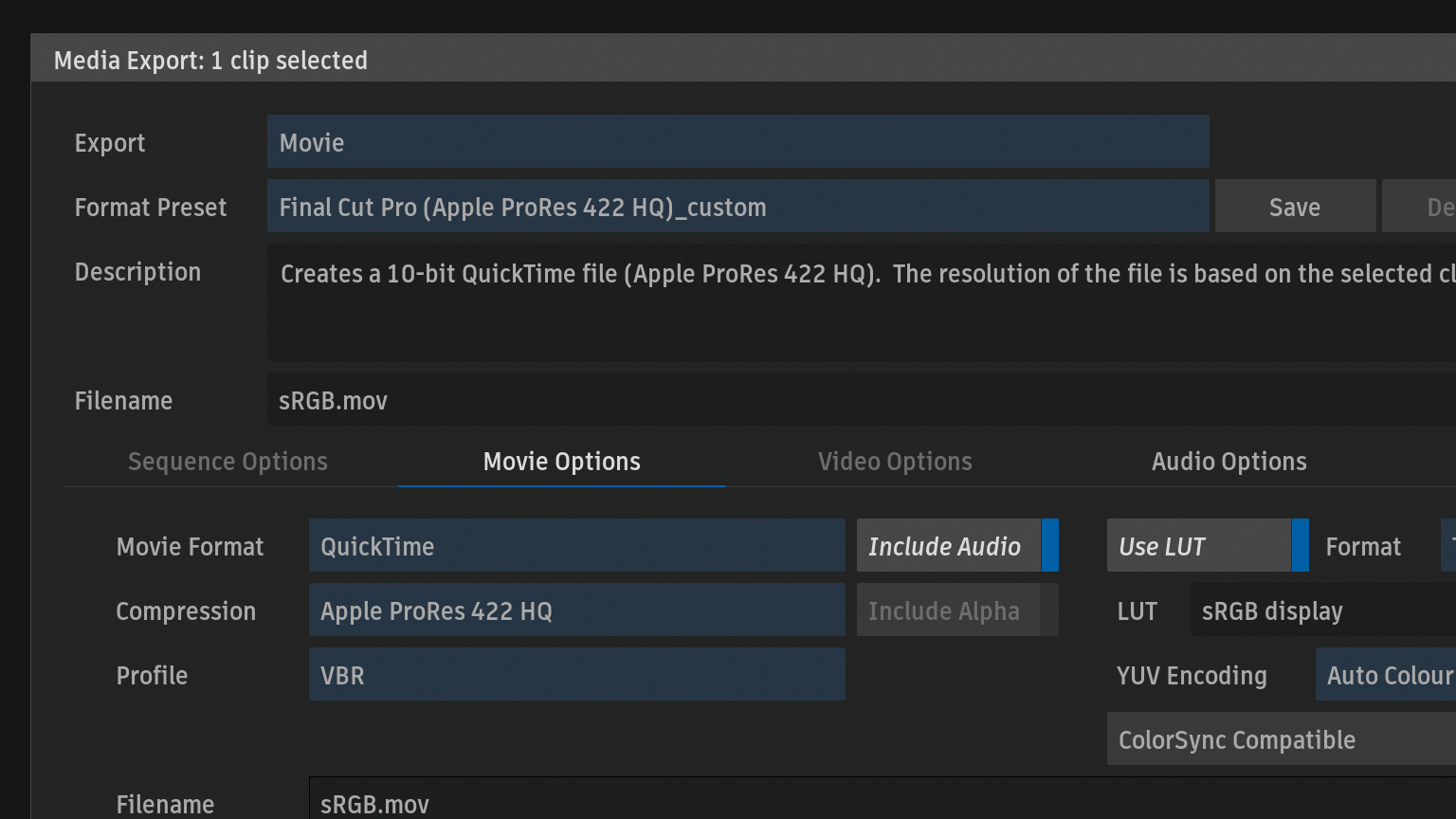Expand the Profile VBR dropdown
Screen dimensions: 1456x819
[576, 675]
